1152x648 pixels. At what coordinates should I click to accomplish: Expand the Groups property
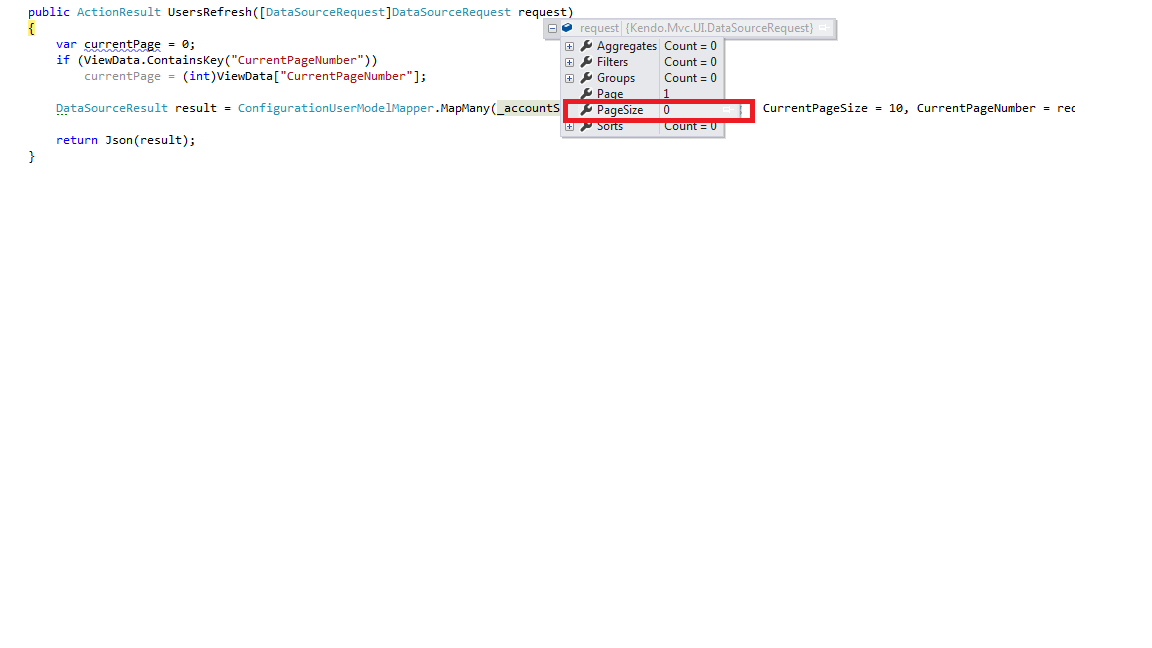coord(569,79)
